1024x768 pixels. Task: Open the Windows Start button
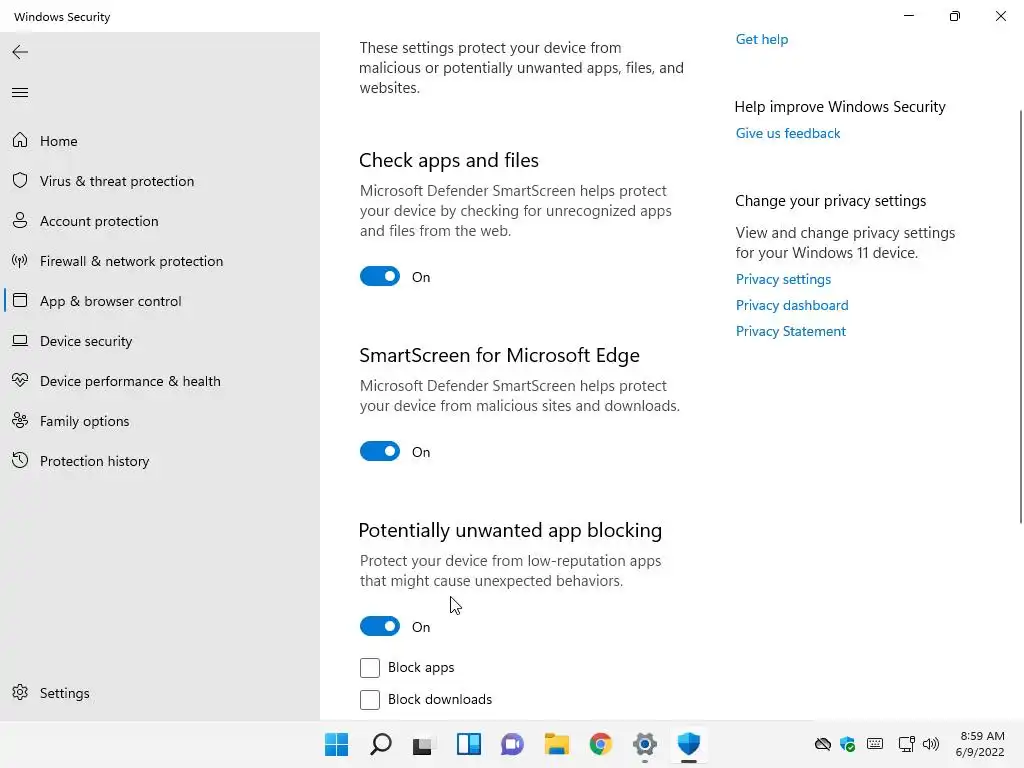336,744
